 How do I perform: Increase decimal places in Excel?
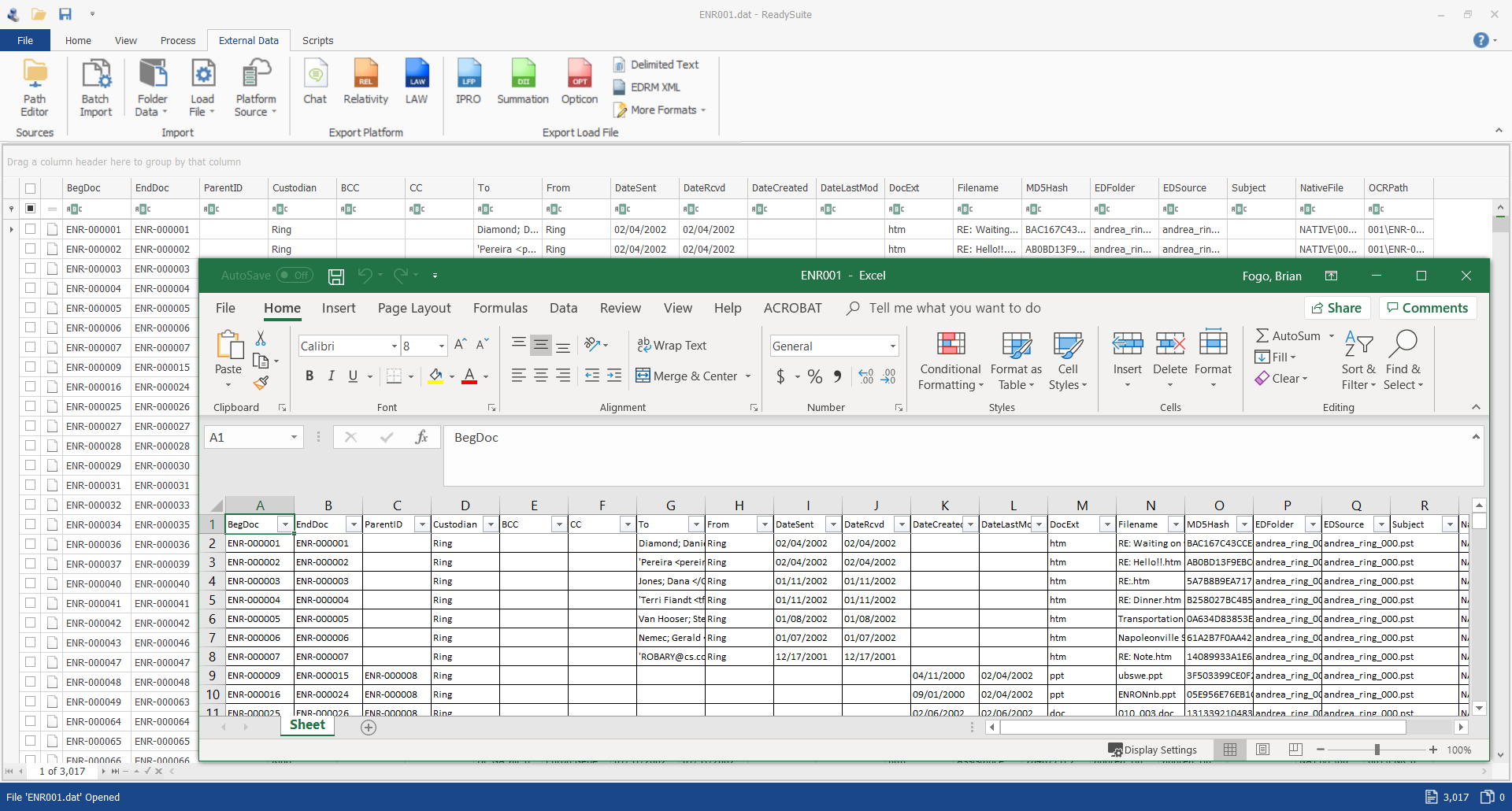(866, 376)
